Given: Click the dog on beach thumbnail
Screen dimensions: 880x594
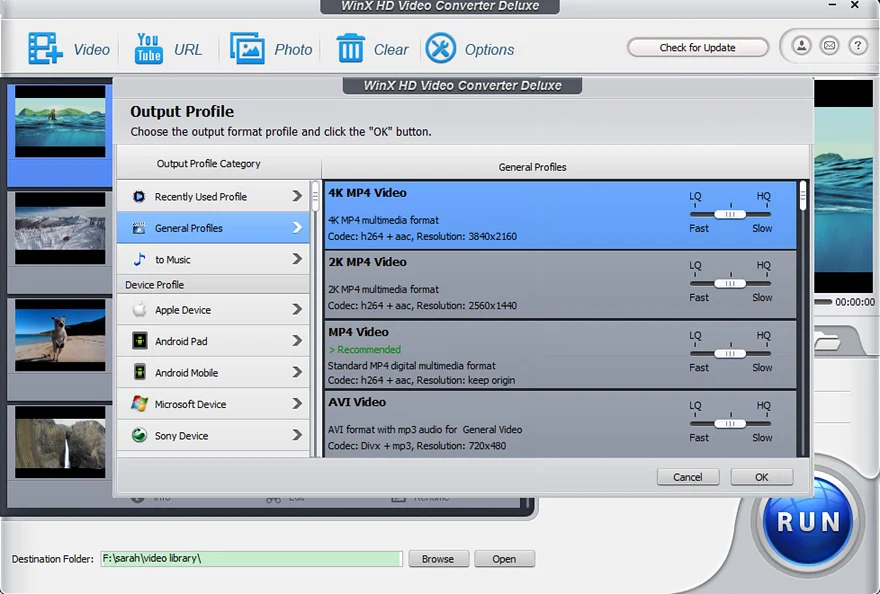Looking at the screenshot, I should click(60, 335).
